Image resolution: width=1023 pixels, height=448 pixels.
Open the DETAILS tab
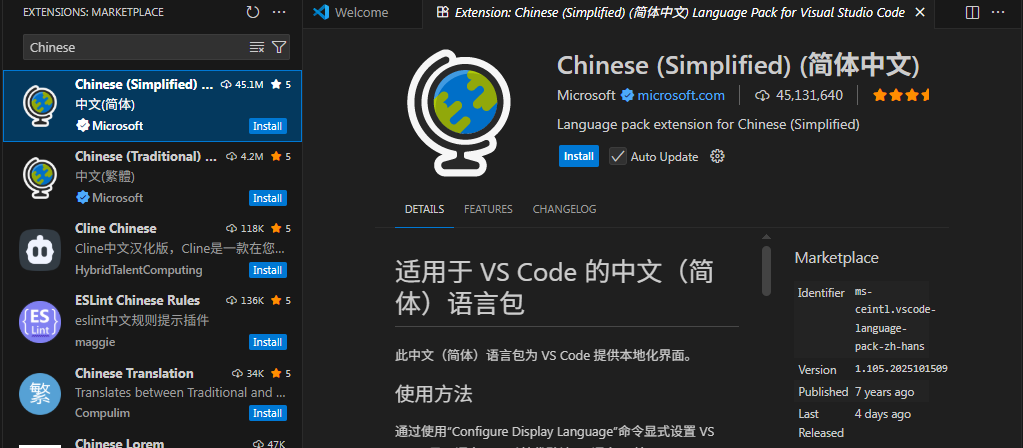424,209
